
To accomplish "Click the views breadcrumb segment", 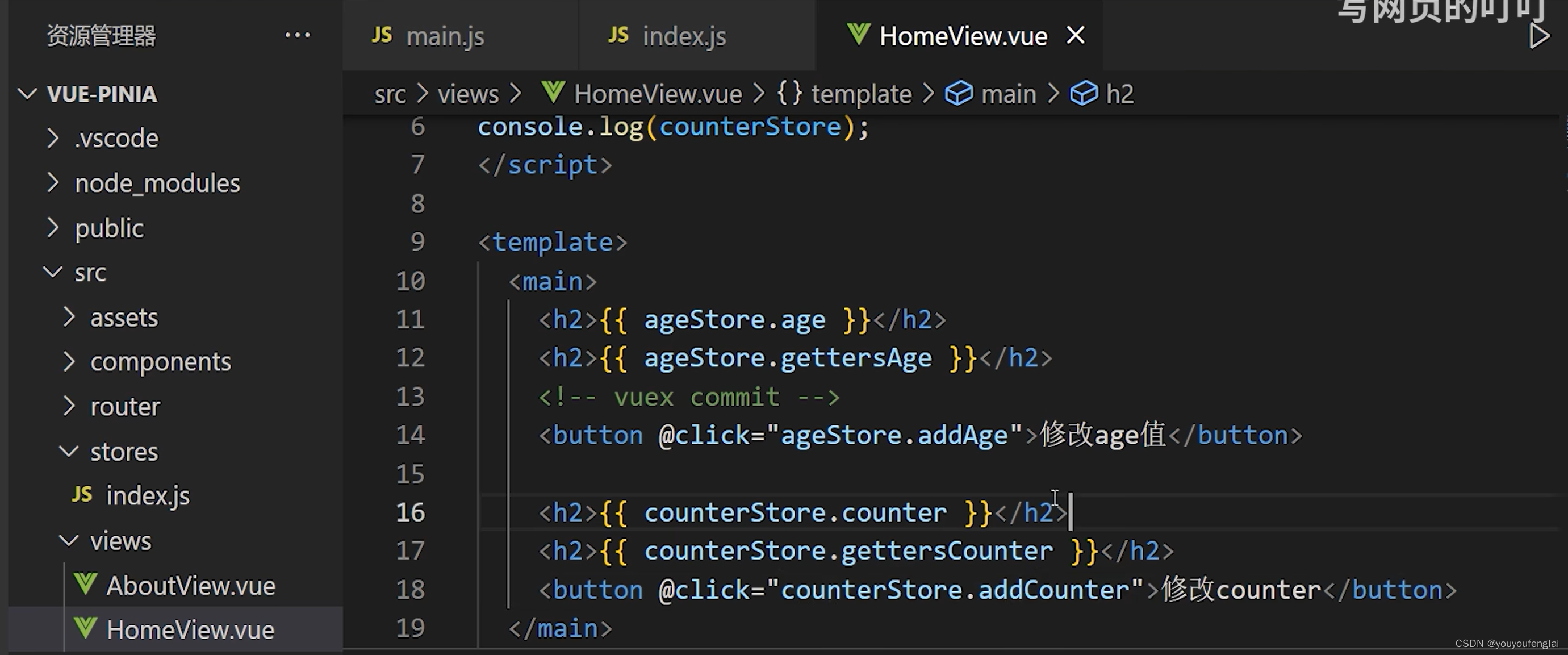I will tap(468, 94).
